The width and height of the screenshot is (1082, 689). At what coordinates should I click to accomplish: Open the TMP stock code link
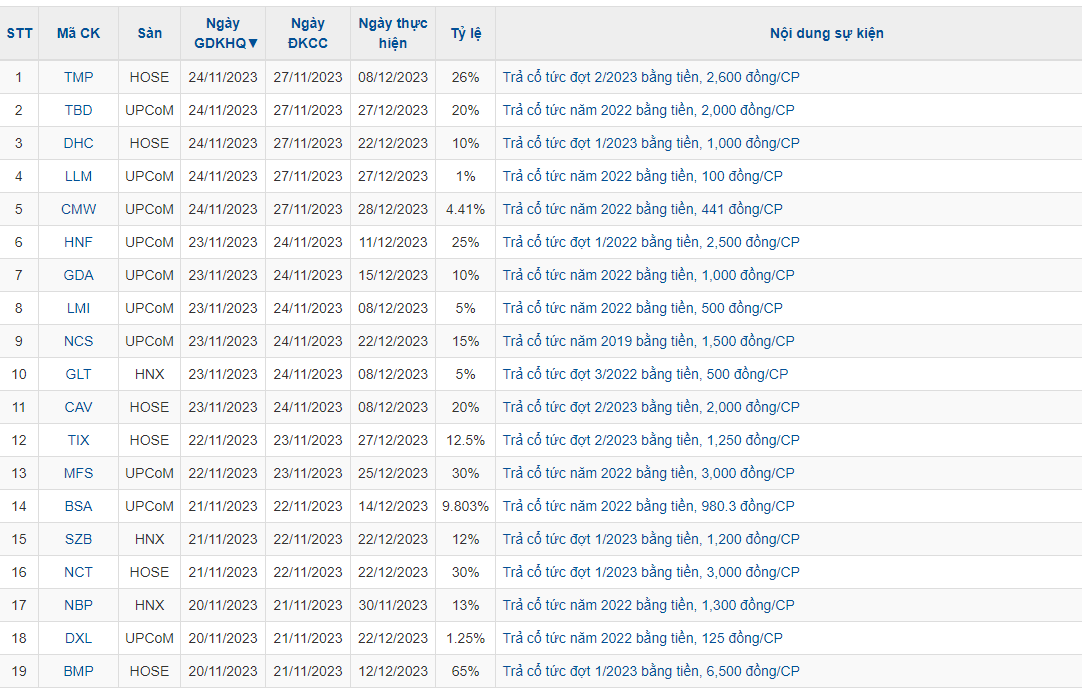[78, 77]
